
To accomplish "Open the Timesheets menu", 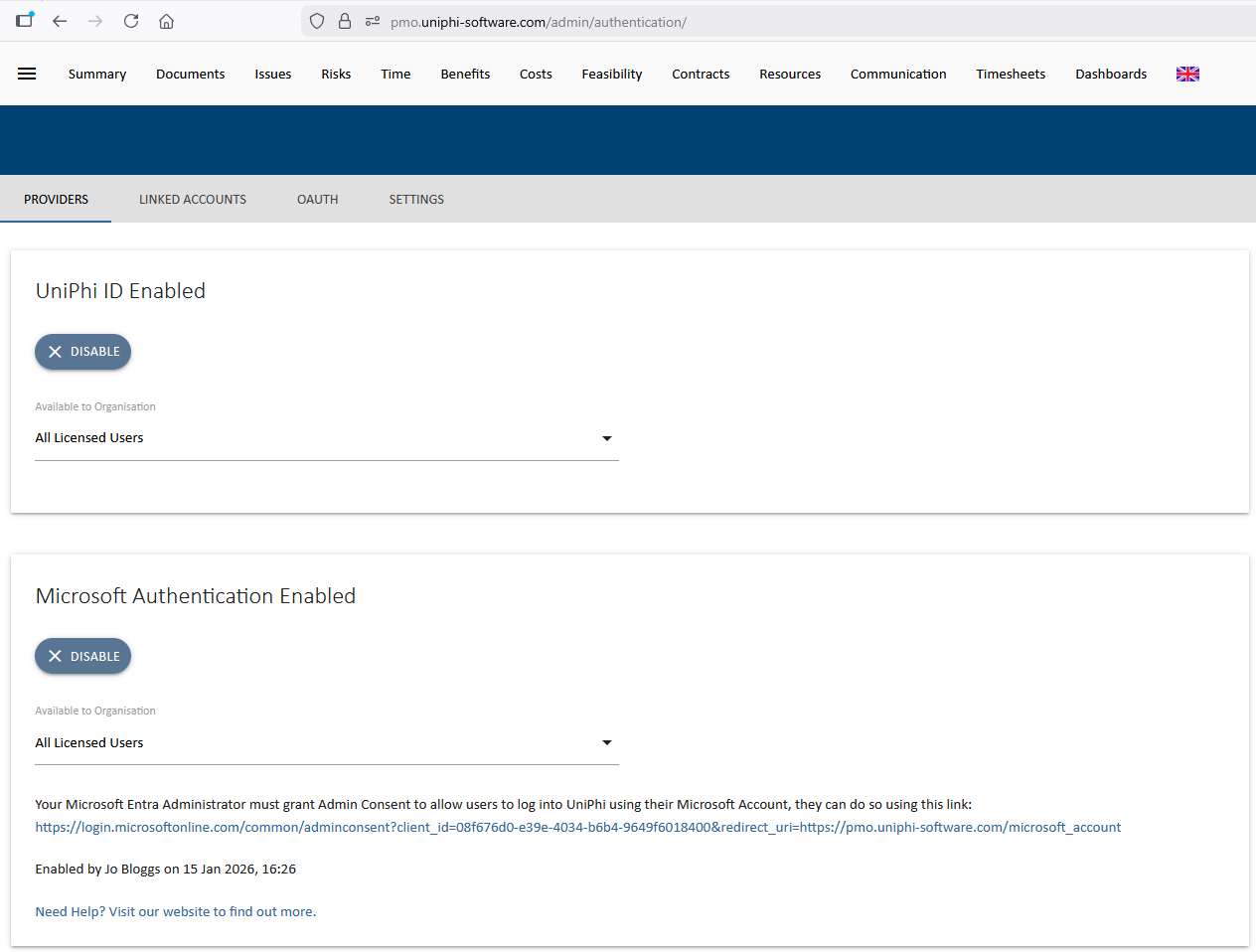I will 1011,74.
